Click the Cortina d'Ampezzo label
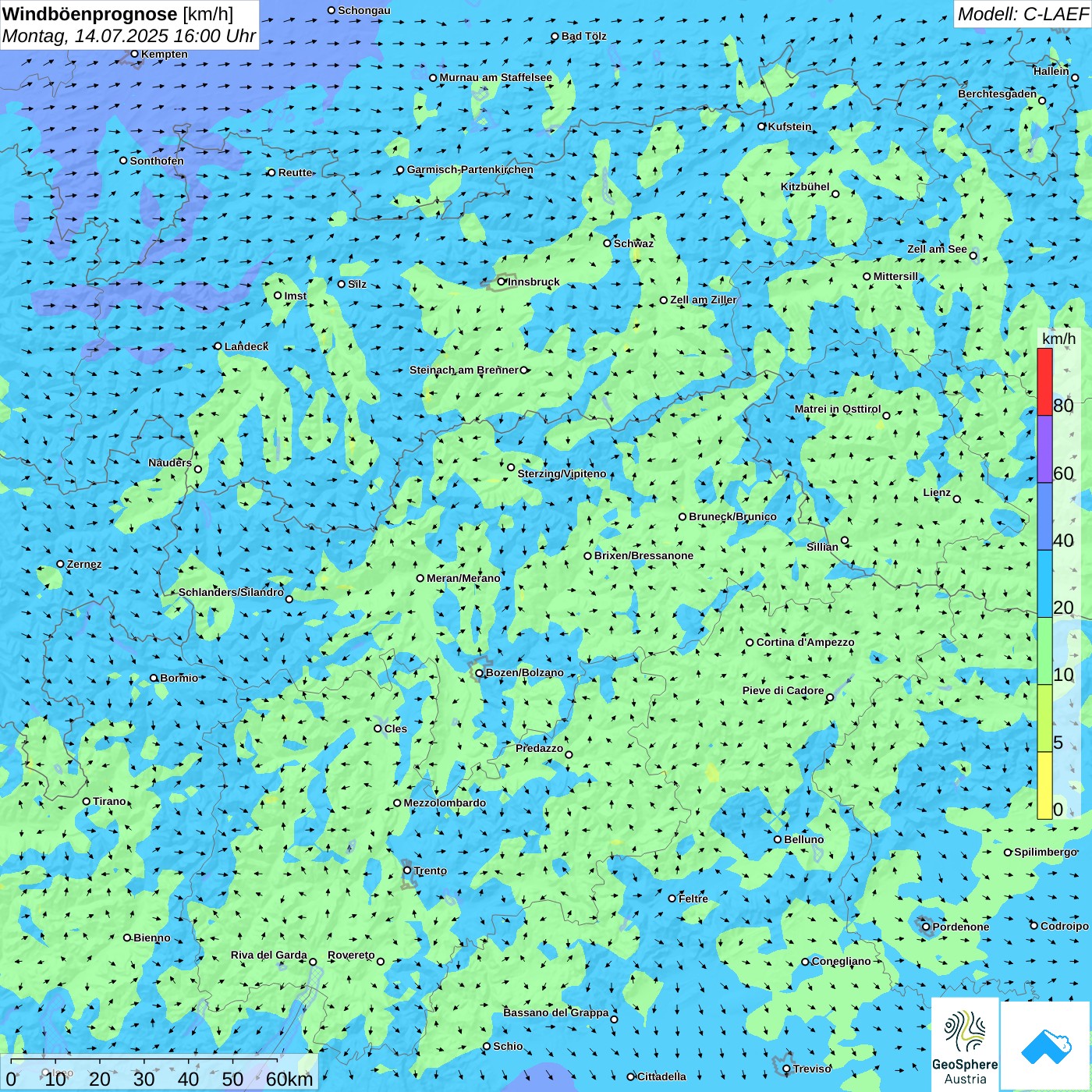This screenshot has height=1092, width=1092. point(805,642)
